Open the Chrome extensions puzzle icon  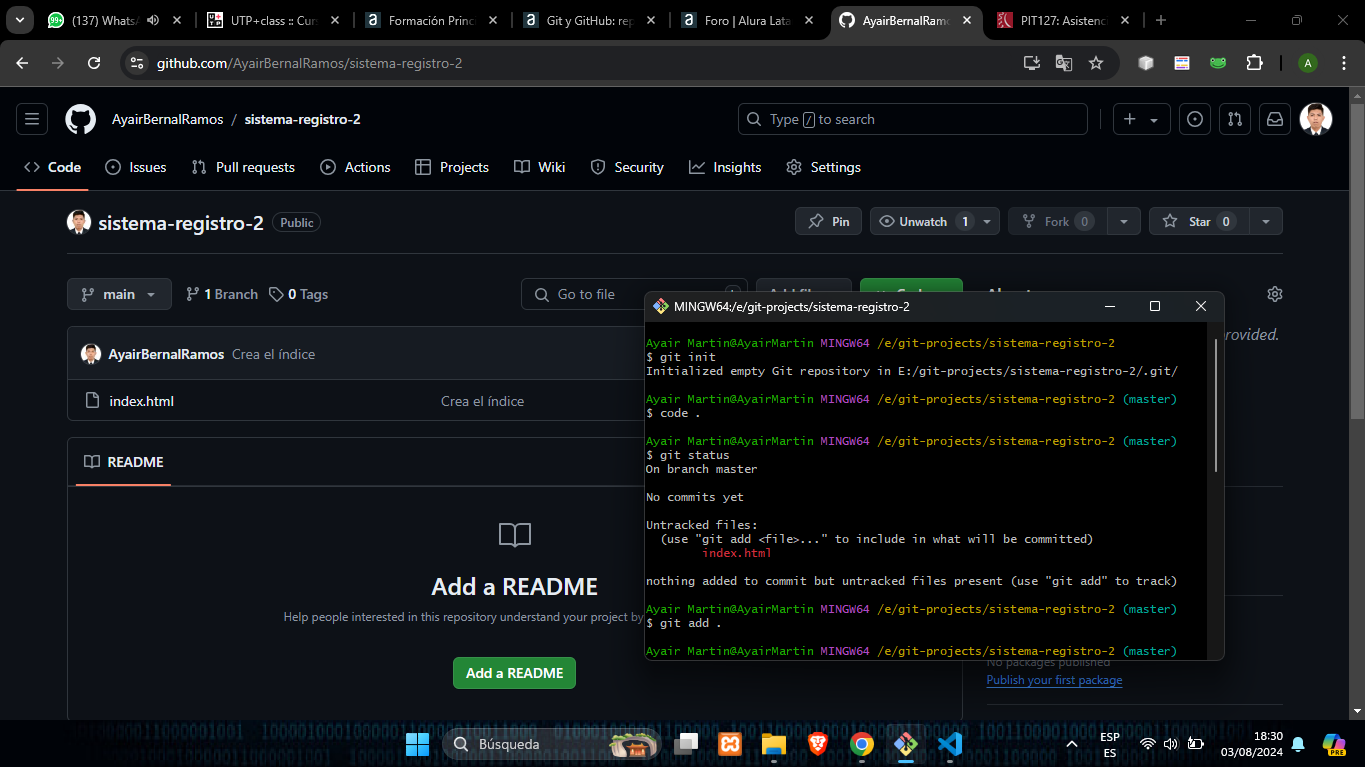(x=1254, y=63)
